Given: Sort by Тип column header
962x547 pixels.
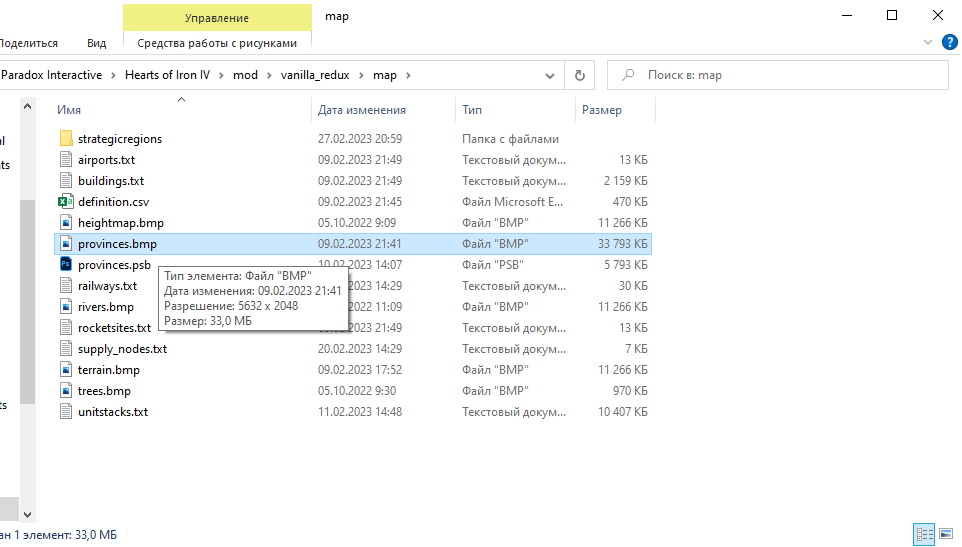Looking at the screenshot, I should click(x=515, y=110).
